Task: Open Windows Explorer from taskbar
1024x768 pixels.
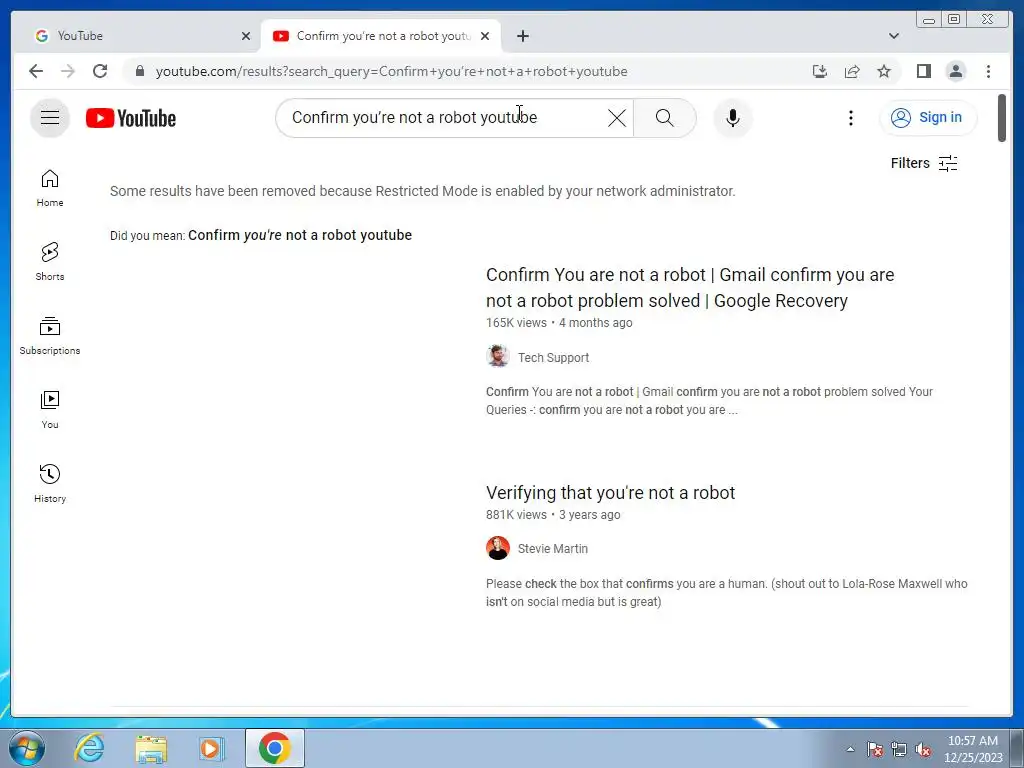Action: click(x=151, y=748)
